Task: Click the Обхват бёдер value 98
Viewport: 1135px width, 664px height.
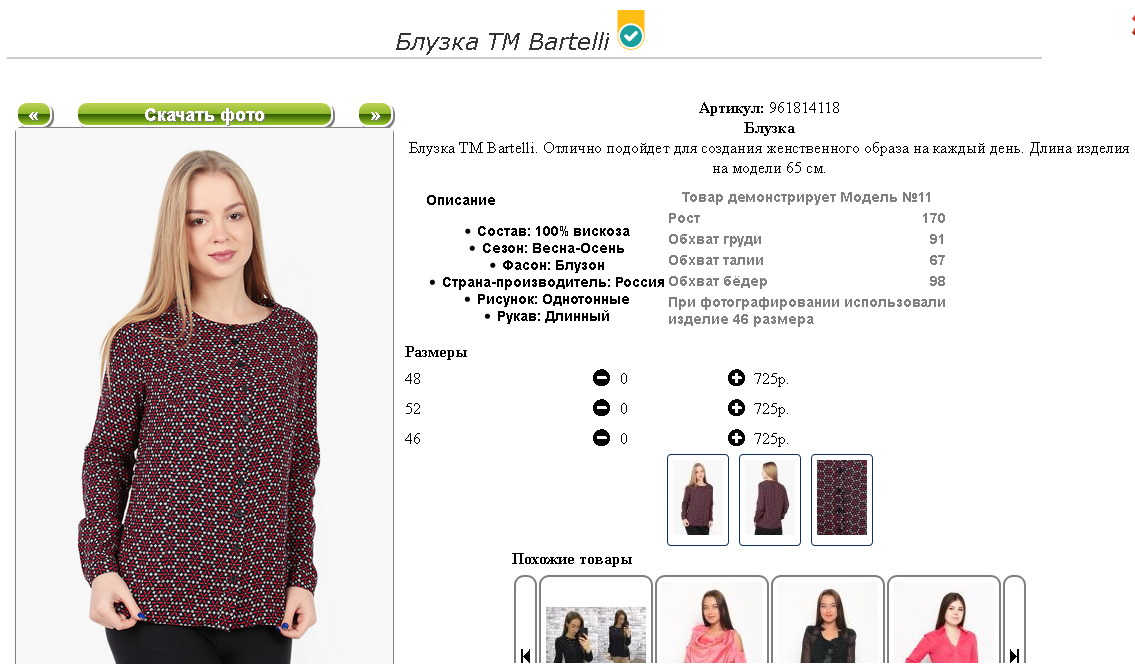Action: [x=937, y=281]
